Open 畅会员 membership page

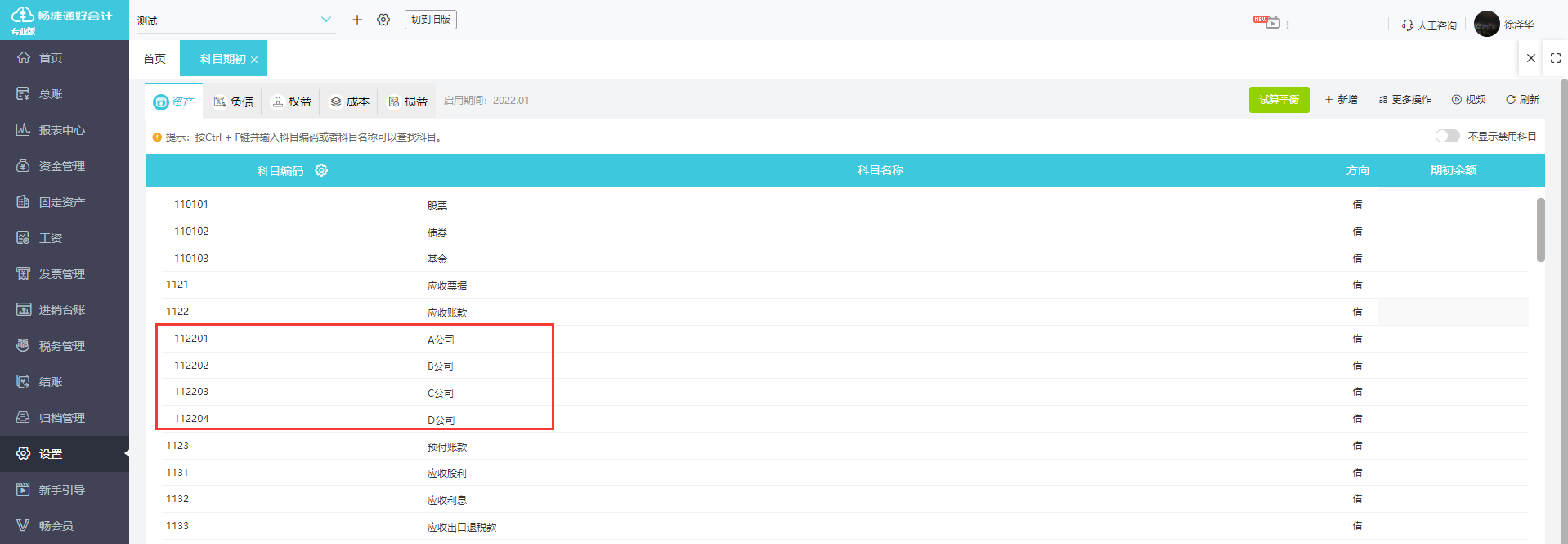64,526
